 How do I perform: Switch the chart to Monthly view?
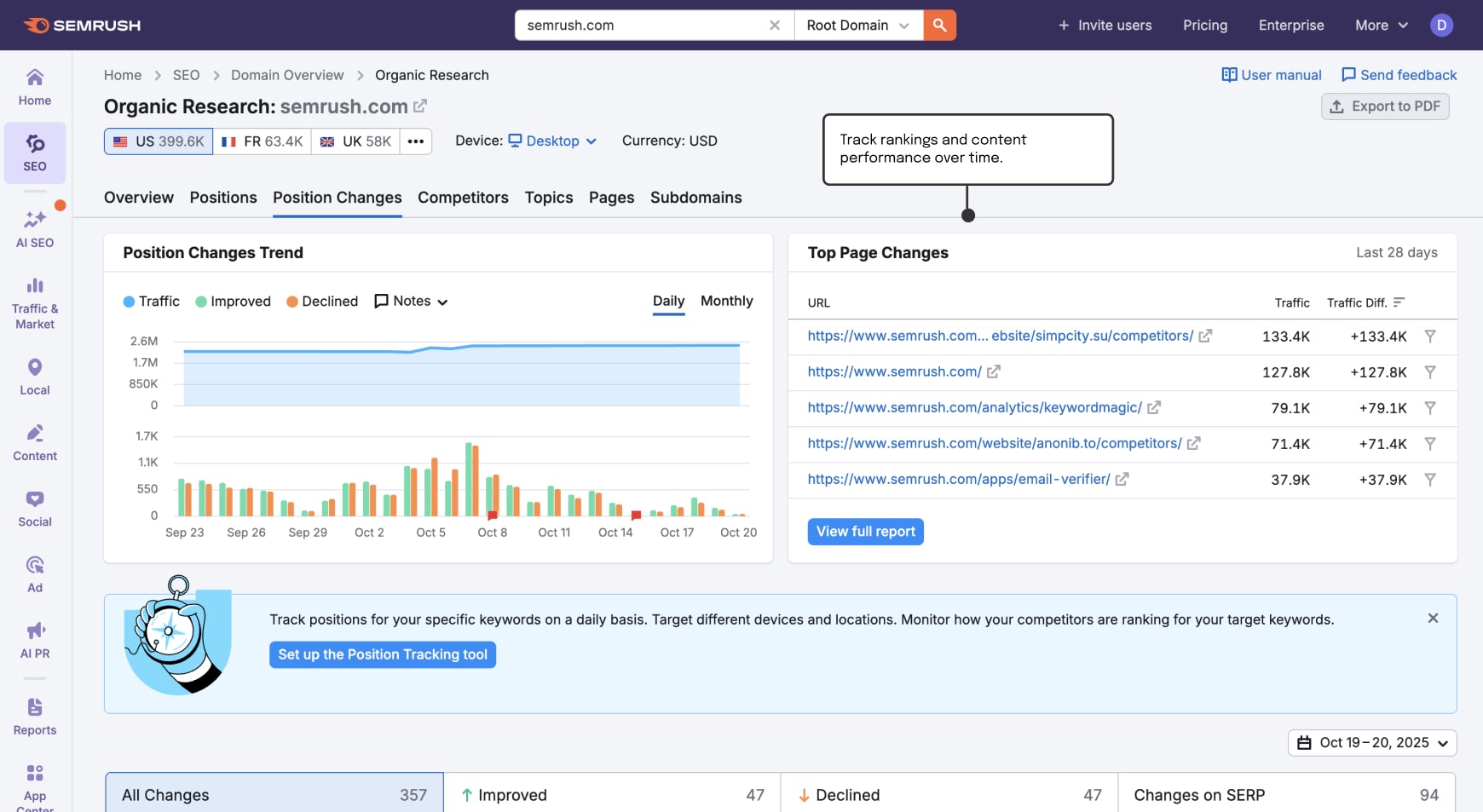(726, 301)
